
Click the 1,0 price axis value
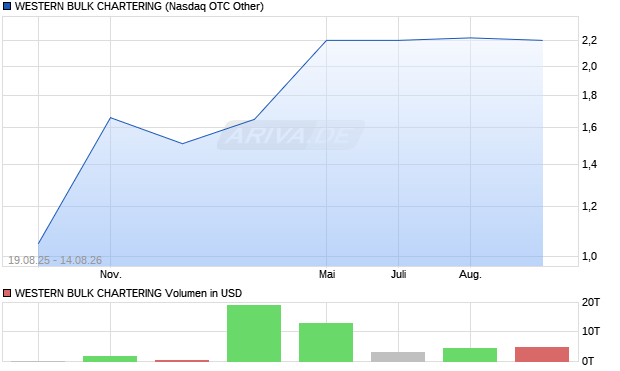tap(589, 256)
